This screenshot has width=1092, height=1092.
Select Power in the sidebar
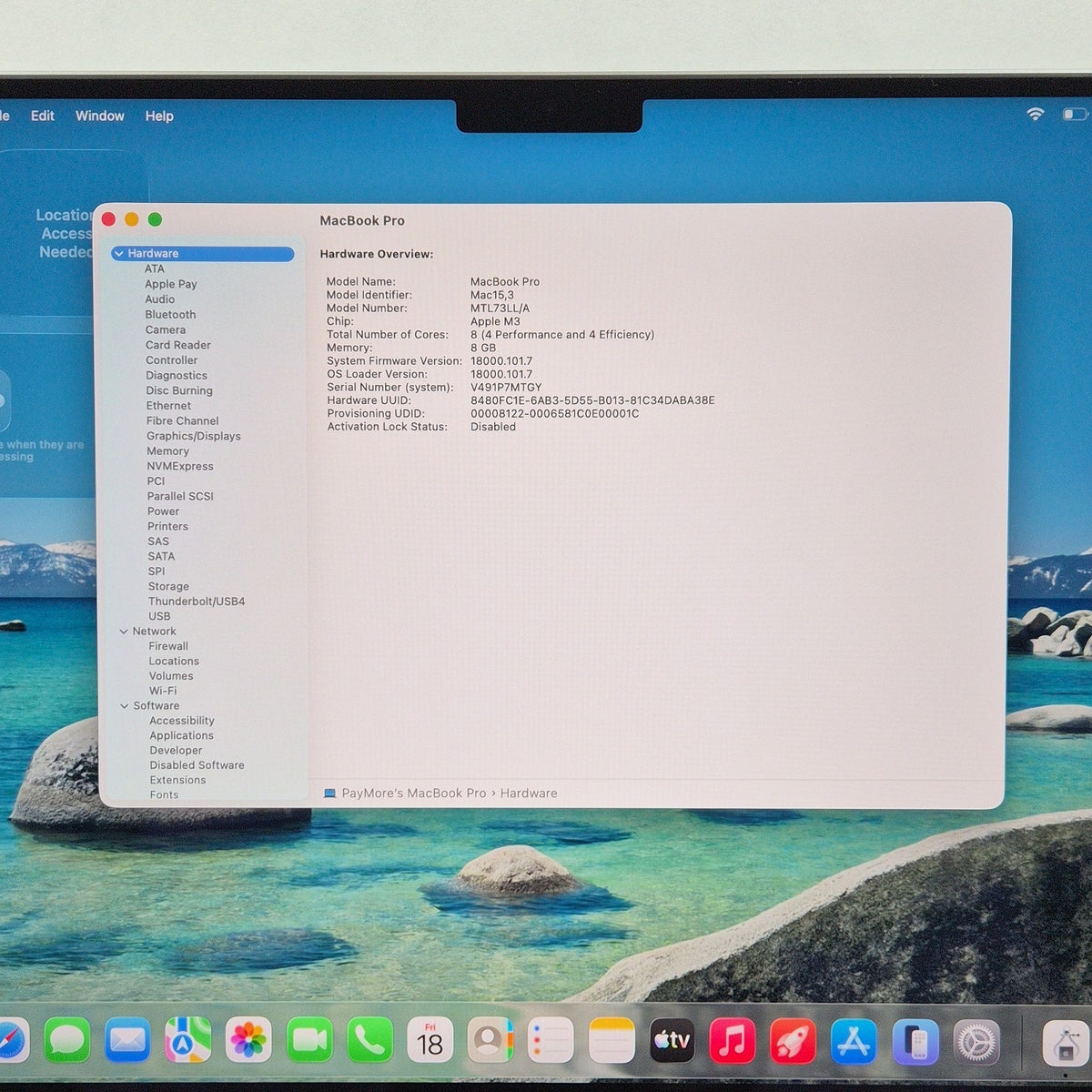(164, 511)
